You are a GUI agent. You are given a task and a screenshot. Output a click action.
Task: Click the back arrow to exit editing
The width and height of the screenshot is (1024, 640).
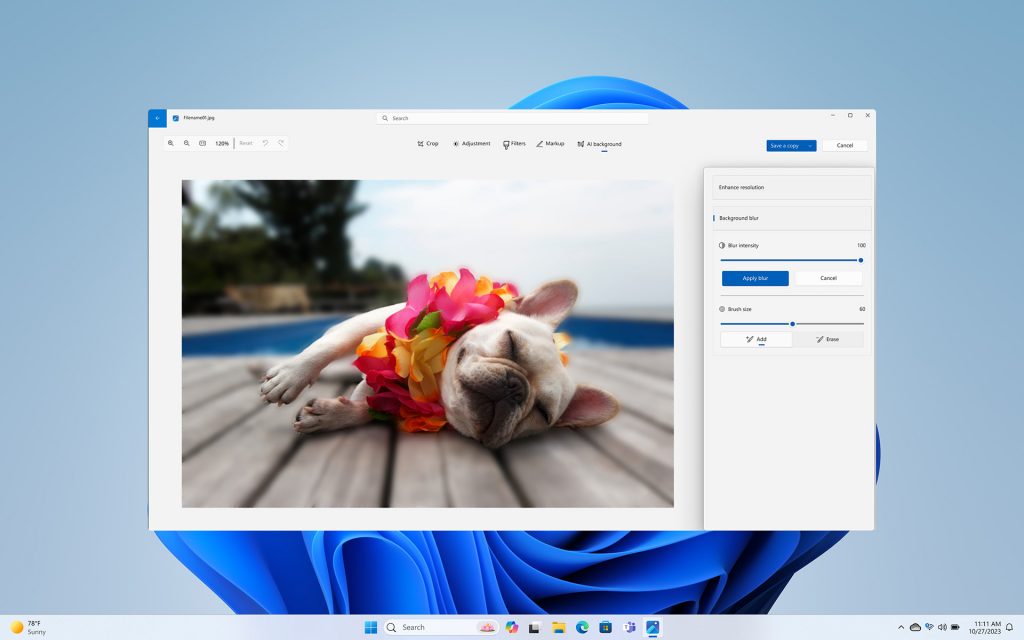point(156,117)
